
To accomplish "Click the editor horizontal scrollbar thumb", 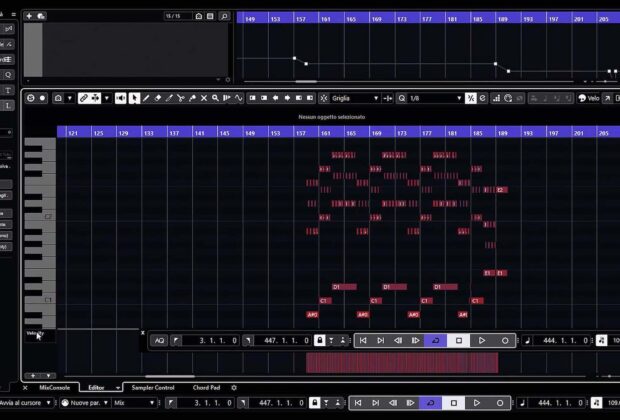I will tap(170, 376).
